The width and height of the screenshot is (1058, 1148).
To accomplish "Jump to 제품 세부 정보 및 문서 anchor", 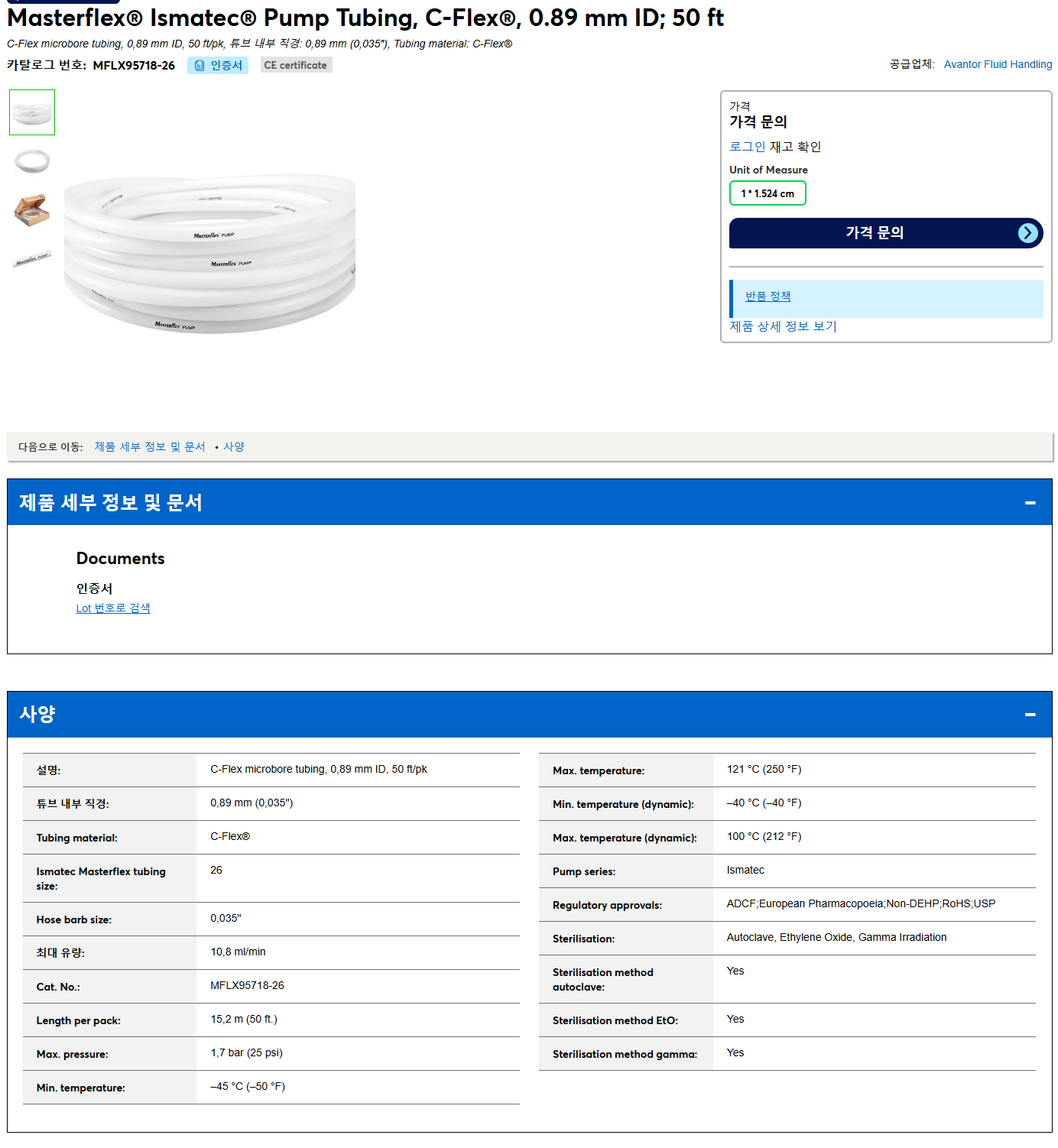I will (x=150, y=447).
